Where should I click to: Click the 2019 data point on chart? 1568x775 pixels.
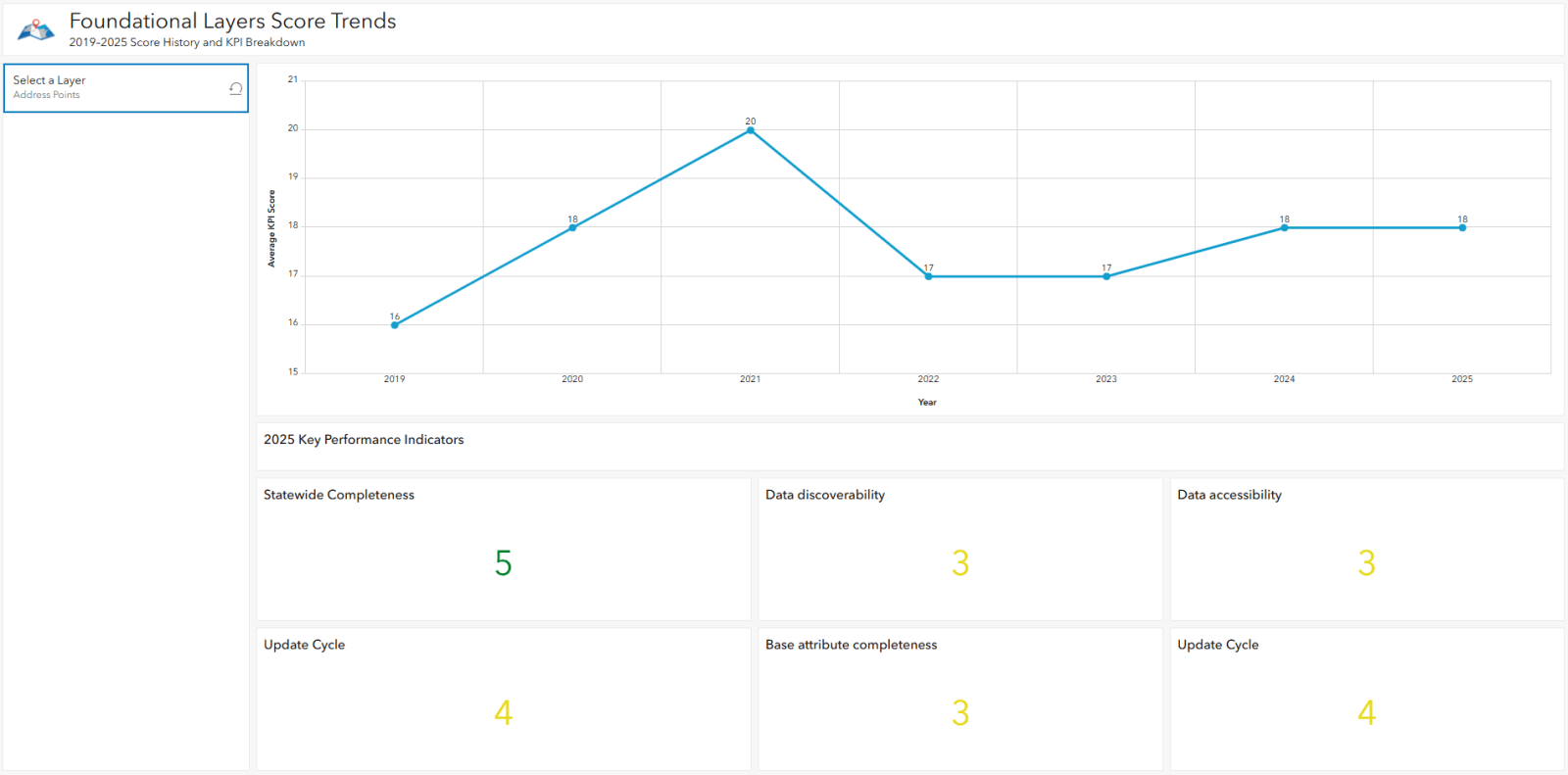(395, 324)
